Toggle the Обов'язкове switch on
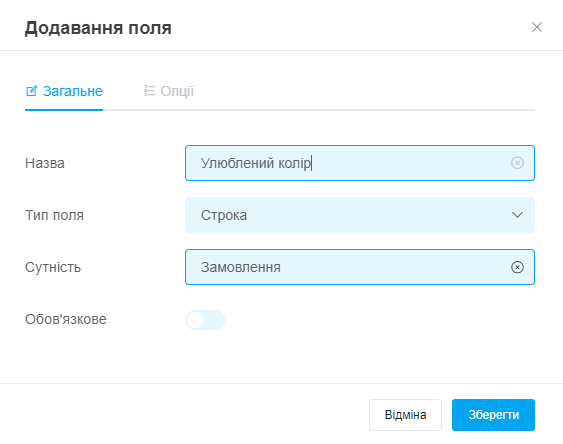The width and height of the screenshot is (563, 444). click(x=205, y=320)
